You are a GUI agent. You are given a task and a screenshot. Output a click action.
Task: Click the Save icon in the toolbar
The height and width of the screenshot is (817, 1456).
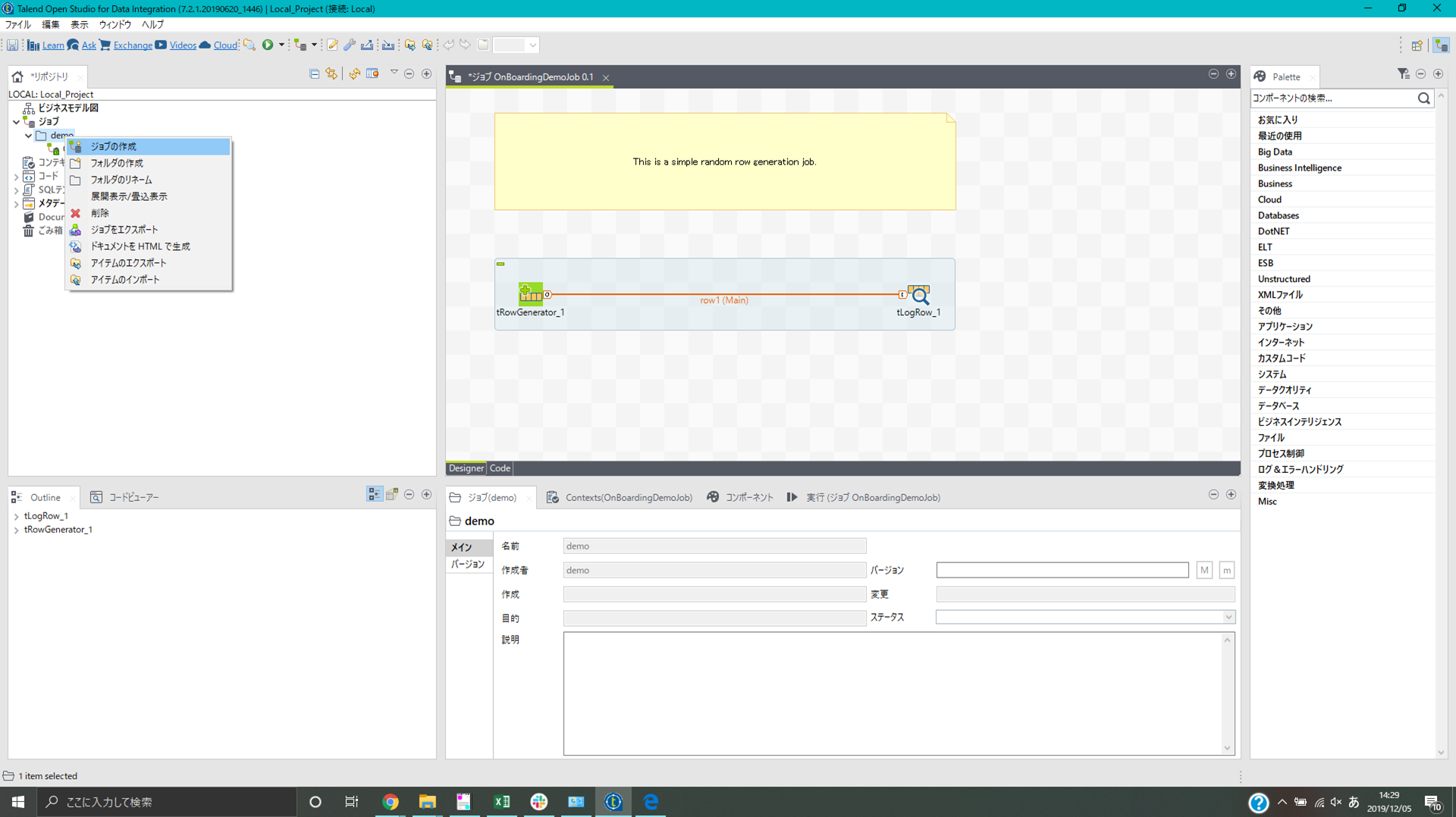[x=13, y=45]
